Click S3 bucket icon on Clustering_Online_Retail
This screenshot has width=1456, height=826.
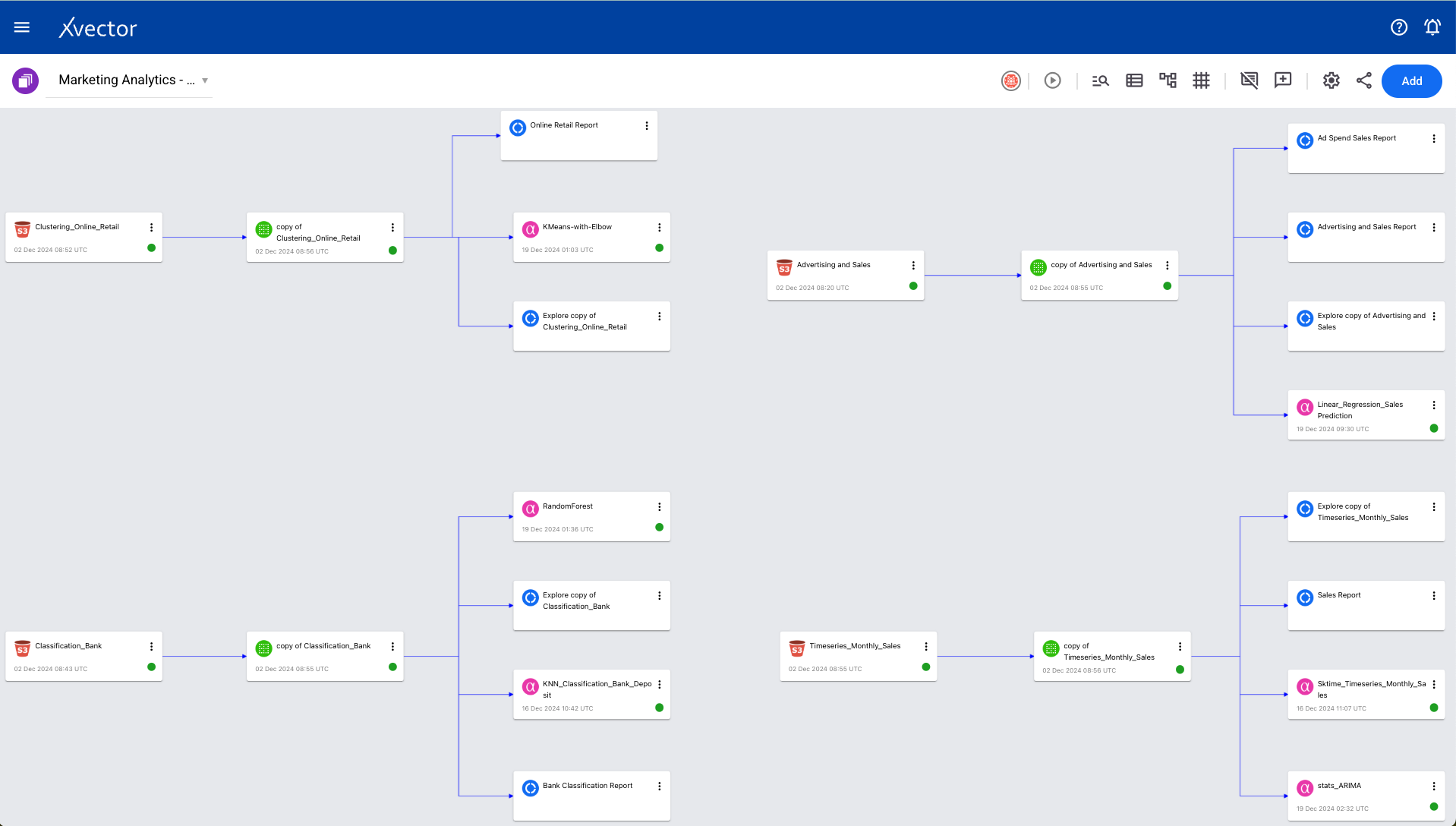pos(23,229)
